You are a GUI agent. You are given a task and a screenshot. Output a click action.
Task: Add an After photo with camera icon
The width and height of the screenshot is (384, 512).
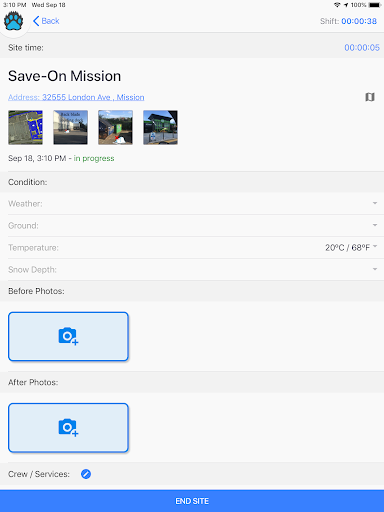[x=68, y=428]
